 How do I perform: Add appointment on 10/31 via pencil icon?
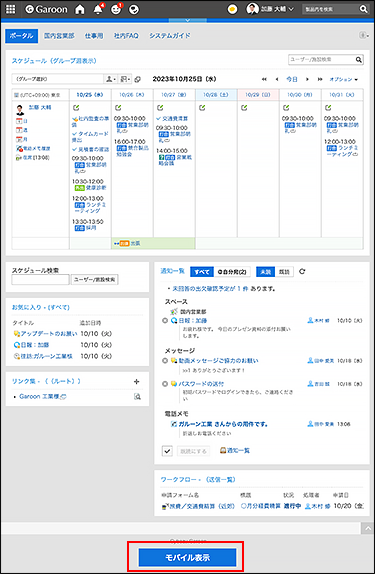pyautogui.click(x=328, y=108)
